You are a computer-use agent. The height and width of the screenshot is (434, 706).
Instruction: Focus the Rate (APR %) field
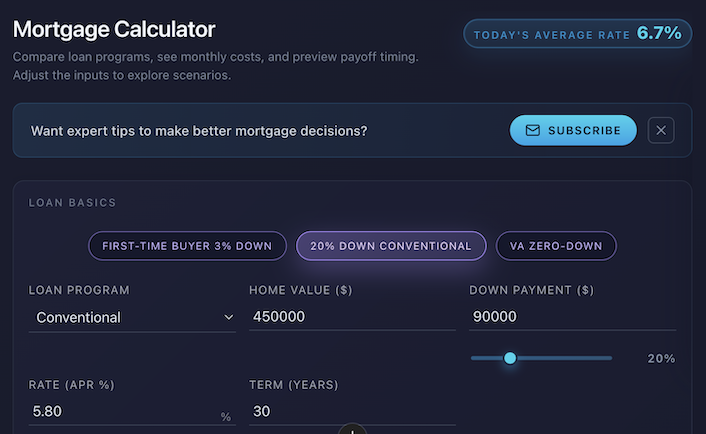(x=120, y=411)
